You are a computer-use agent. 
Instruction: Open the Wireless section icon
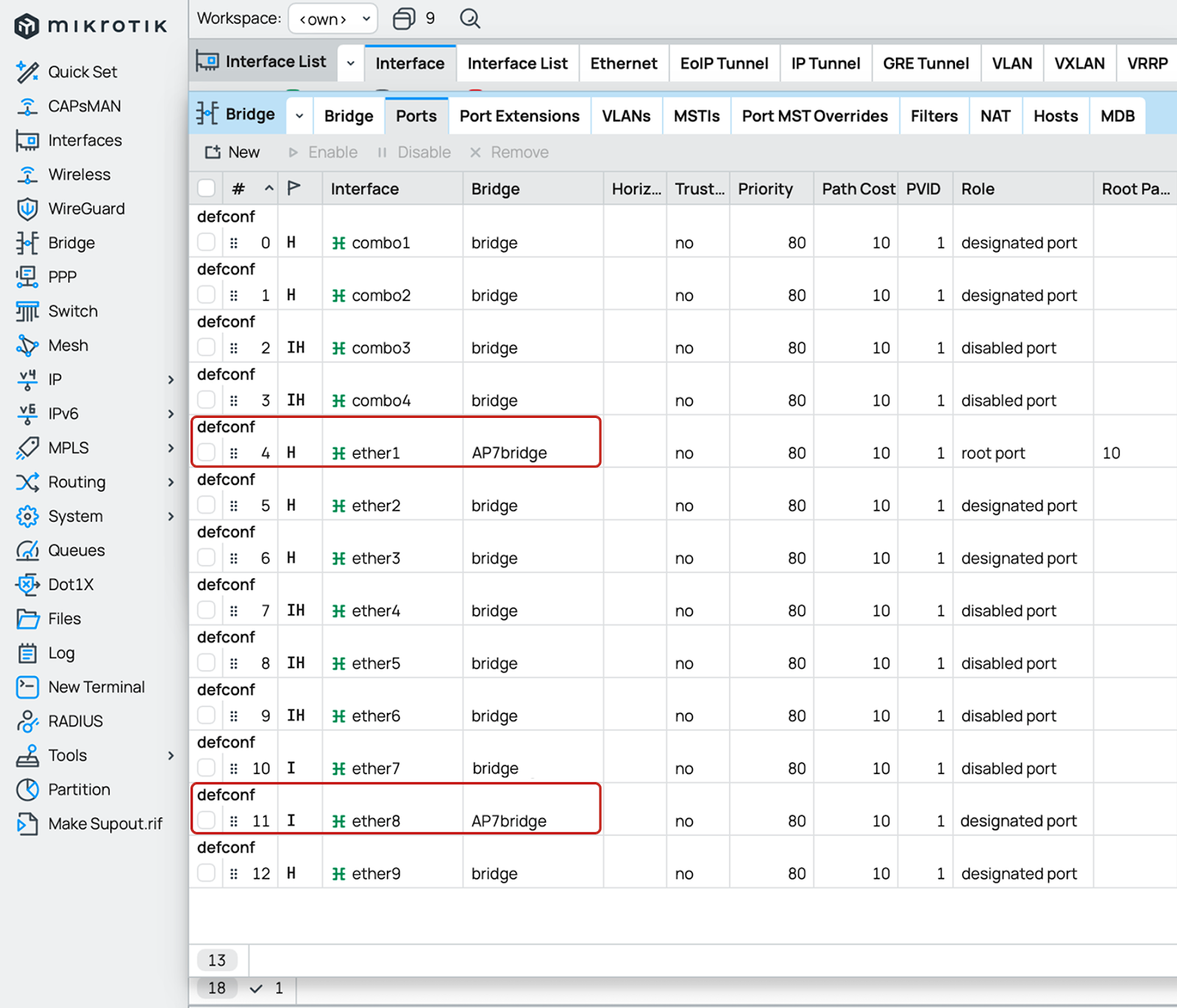click(27, 174)
